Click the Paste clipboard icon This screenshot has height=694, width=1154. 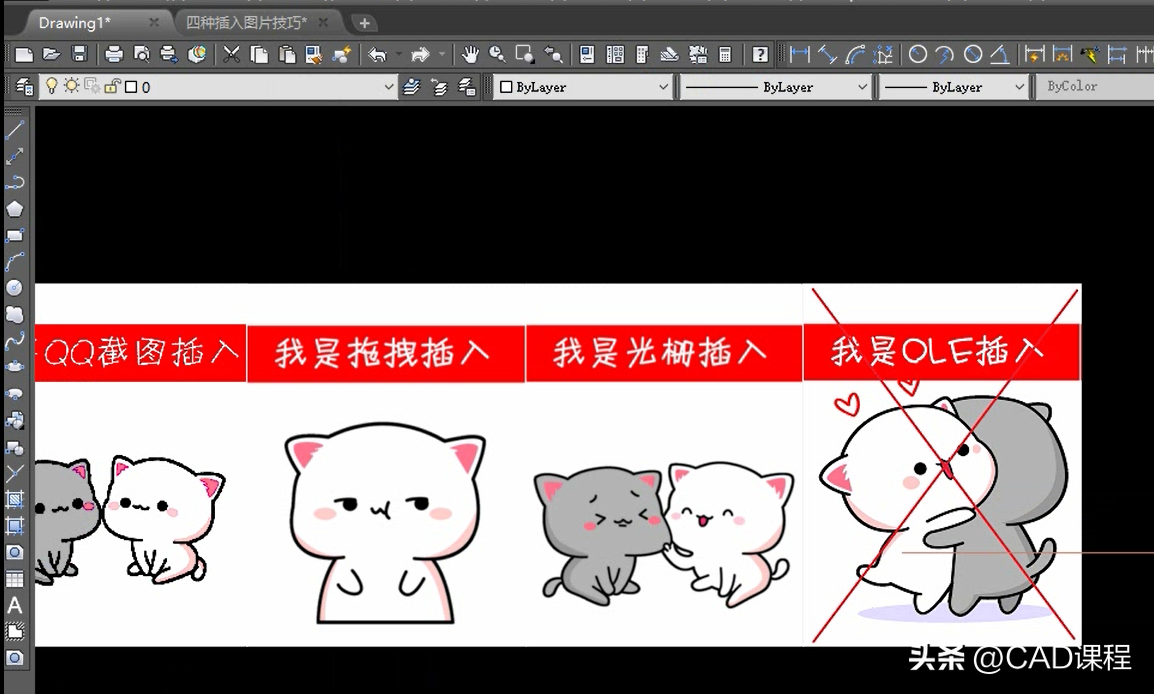[287, 54]
